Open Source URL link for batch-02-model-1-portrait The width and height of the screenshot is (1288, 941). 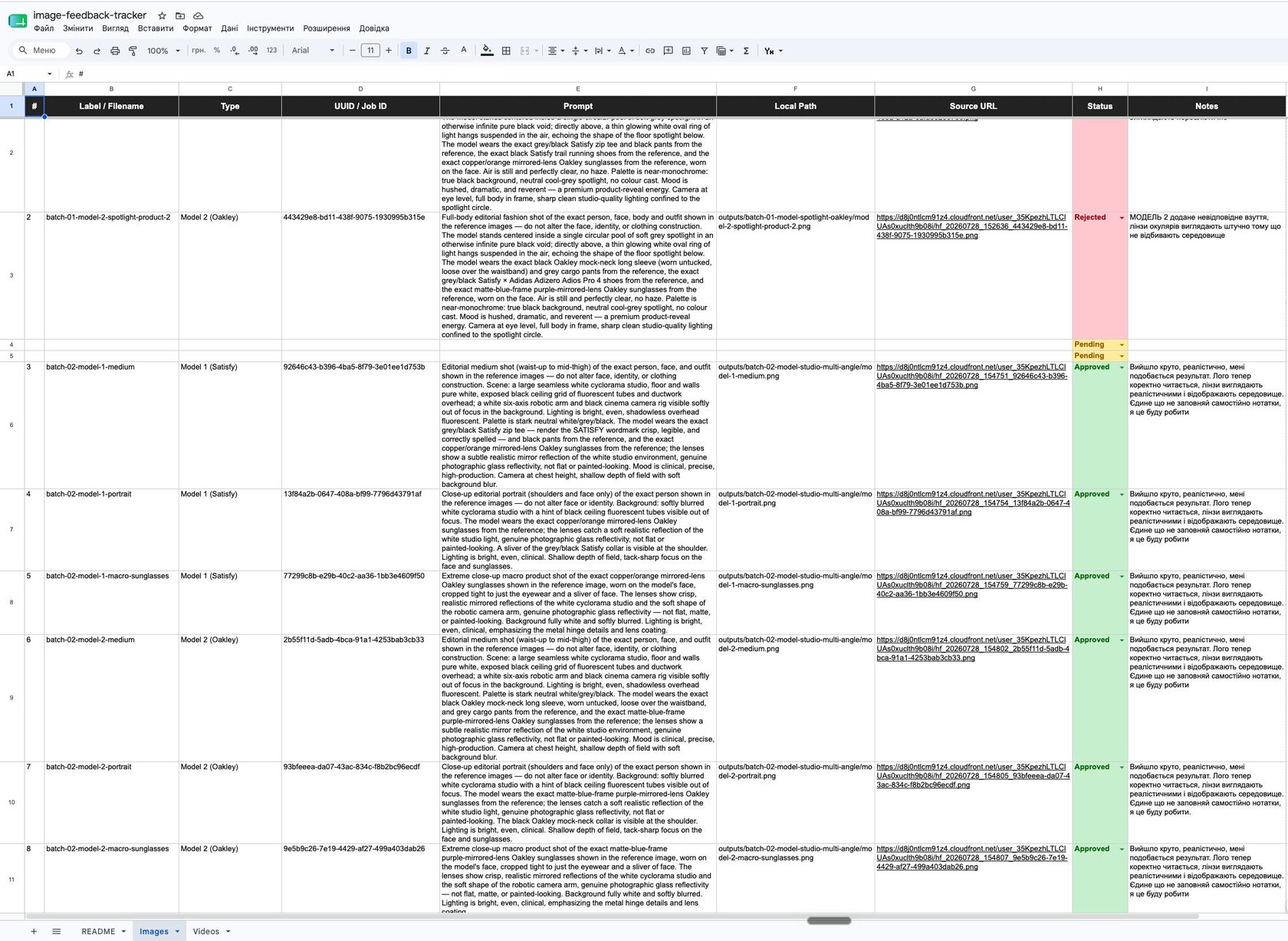[973, 503]
